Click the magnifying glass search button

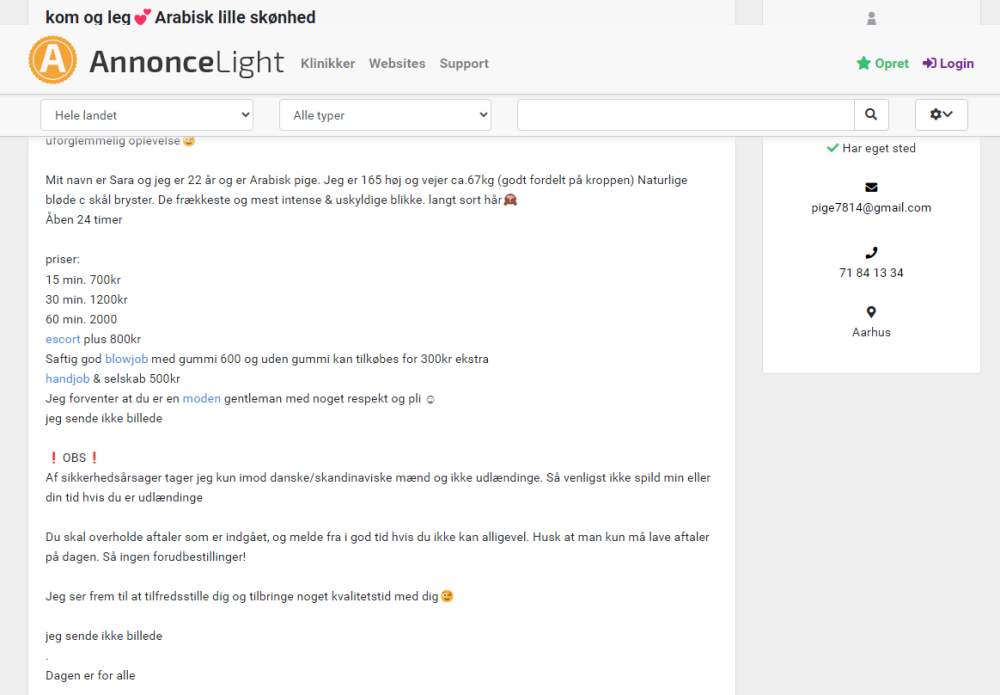click(871, 115)
